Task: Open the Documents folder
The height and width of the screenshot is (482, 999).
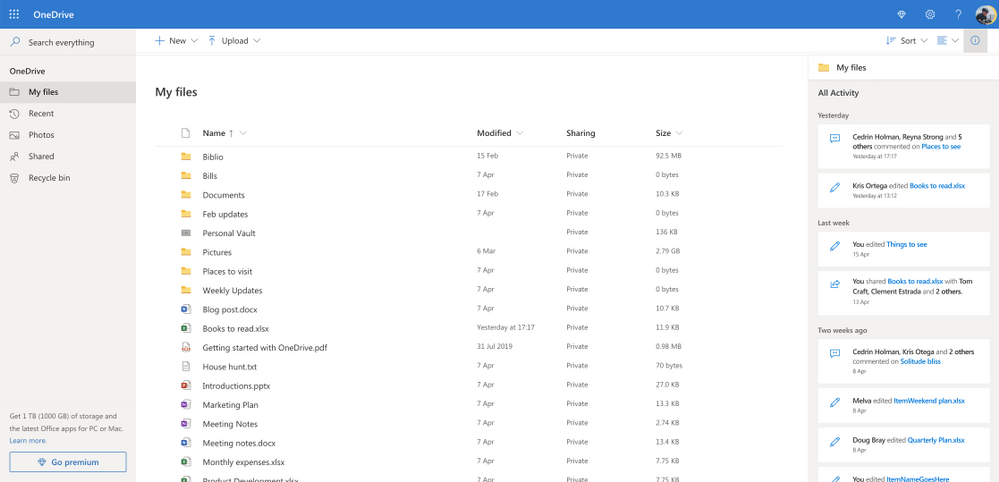Action: tap(224, 195)
